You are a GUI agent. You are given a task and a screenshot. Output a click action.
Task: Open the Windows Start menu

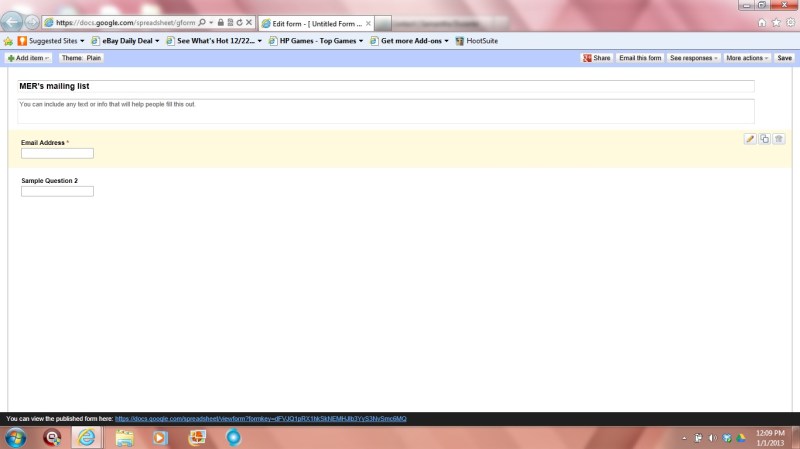(x=17, y=437)
